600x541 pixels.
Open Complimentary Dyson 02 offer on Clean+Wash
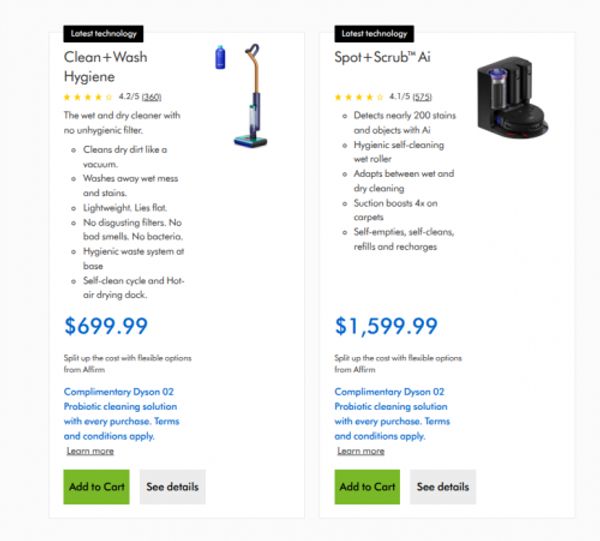(120, 414)
